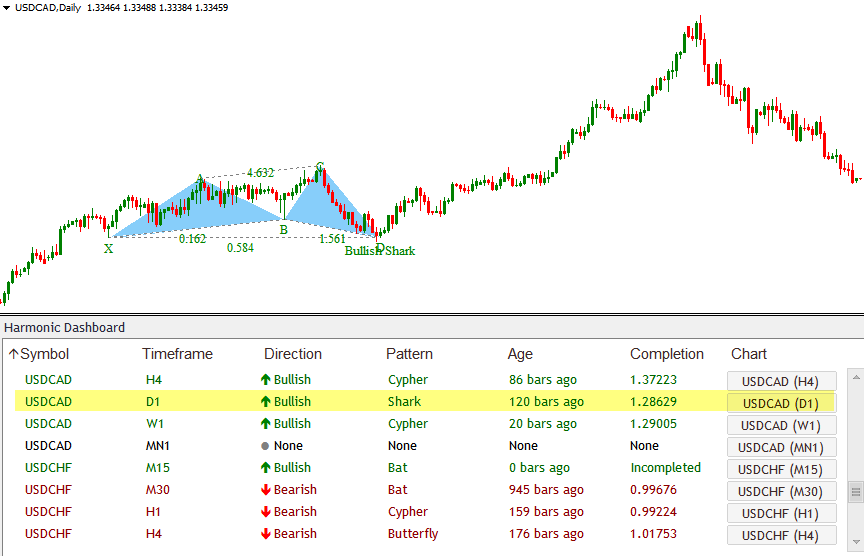Click the bearish arrow in the Butterfly row
Viewport: 864px width, 556px height.
click(266, 534)
